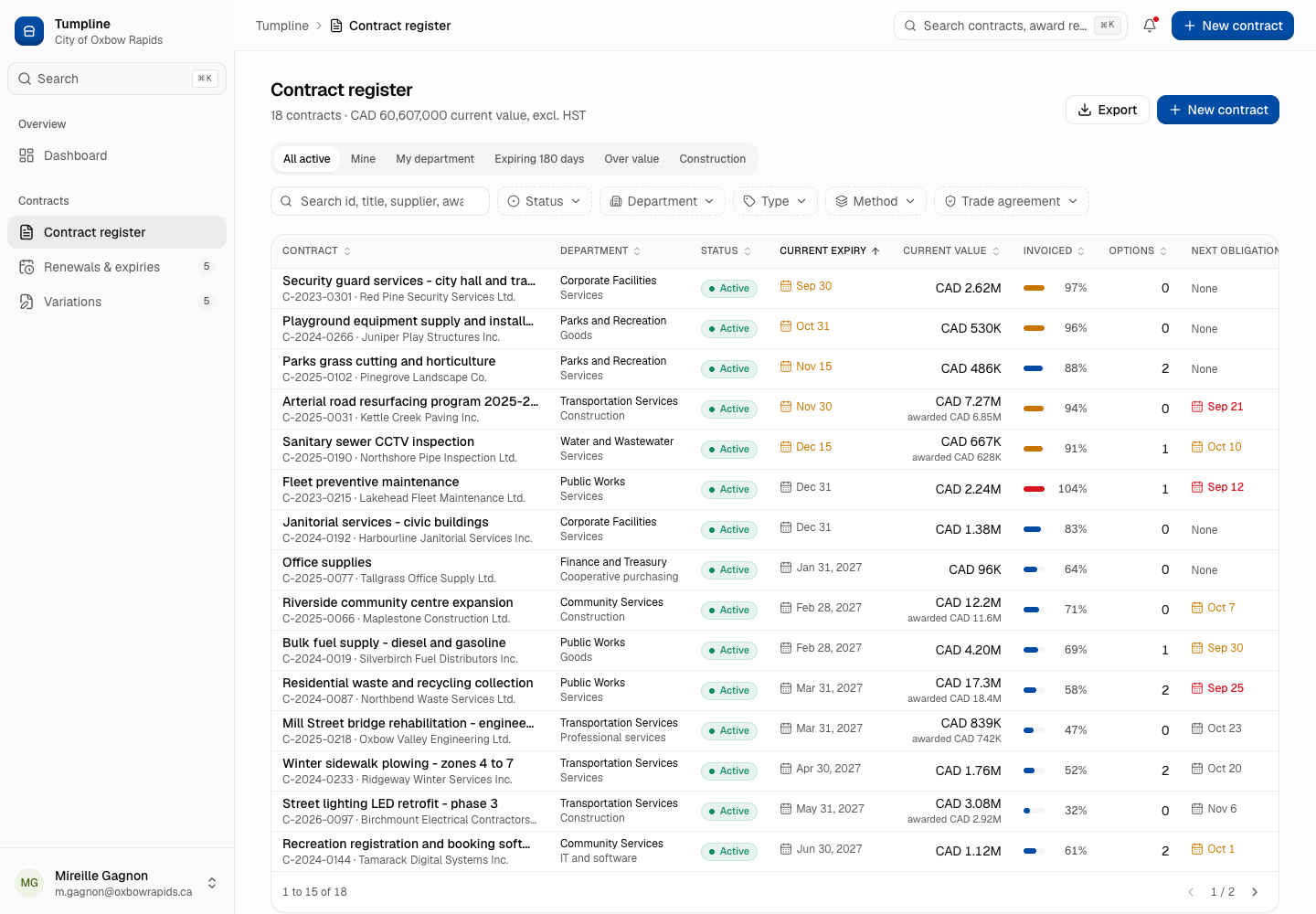Click the 32% invoiced bar for Street lighting
Viewport: 1316px width, 914px height.
coord(1034,811)
